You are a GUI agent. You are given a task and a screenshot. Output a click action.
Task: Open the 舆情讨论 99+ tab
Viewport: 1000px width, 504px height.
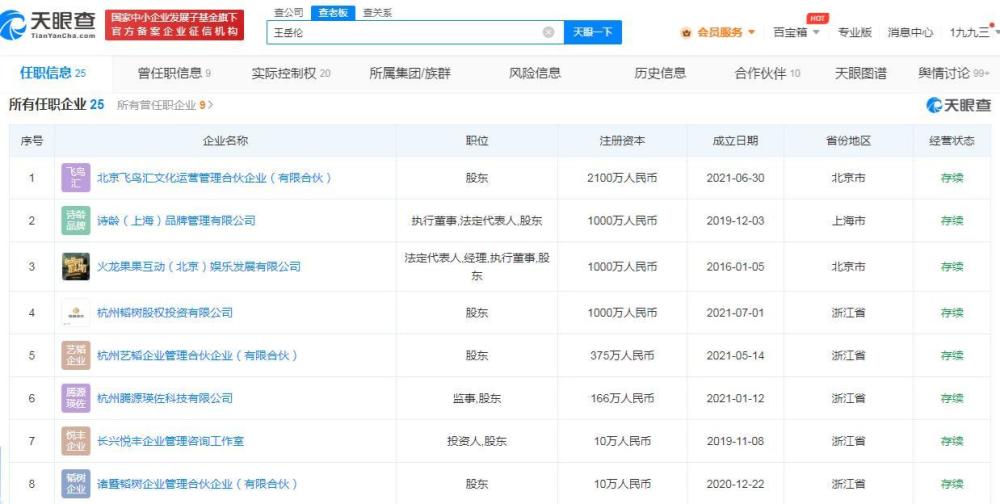point(954,73)
